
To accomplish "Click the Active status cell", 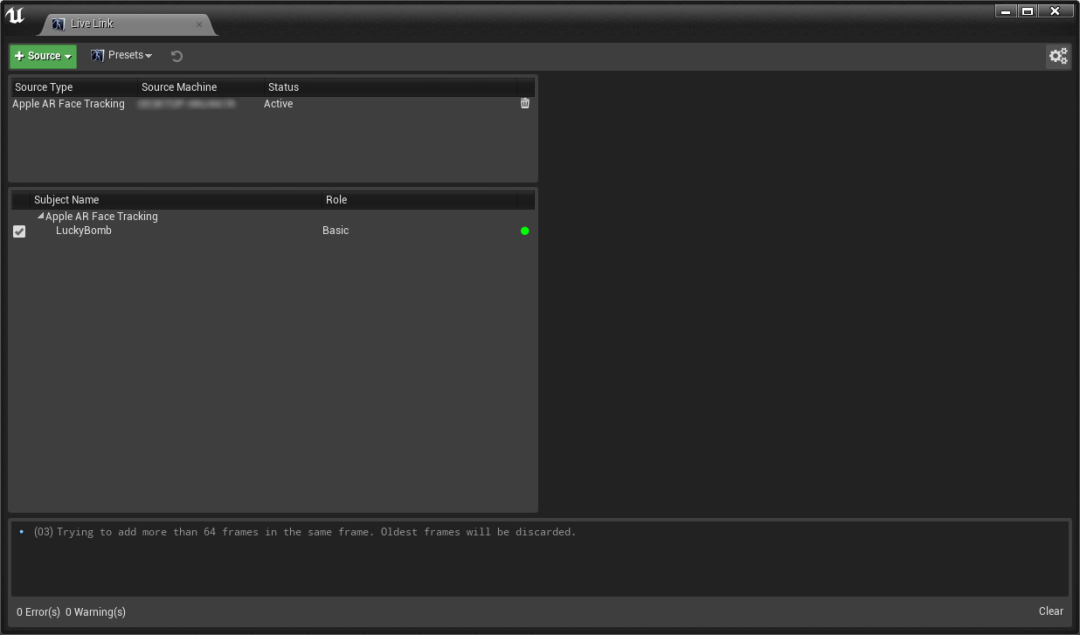I will [278, 104].
